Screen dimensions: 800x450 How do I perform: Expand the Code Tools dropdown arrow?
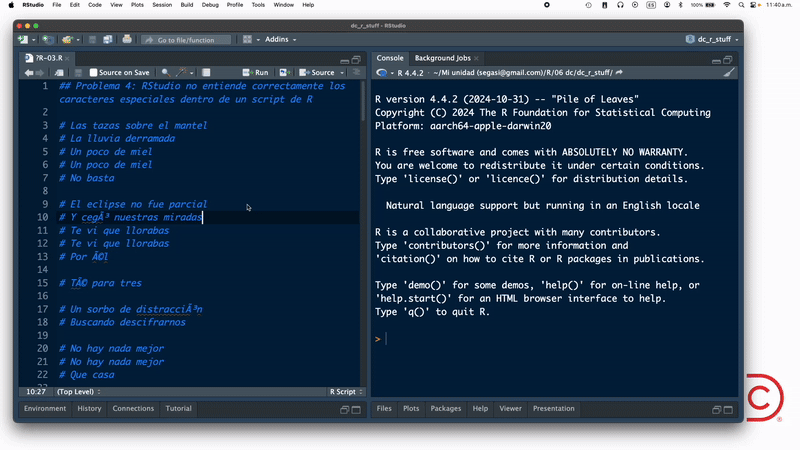(192, 73)
